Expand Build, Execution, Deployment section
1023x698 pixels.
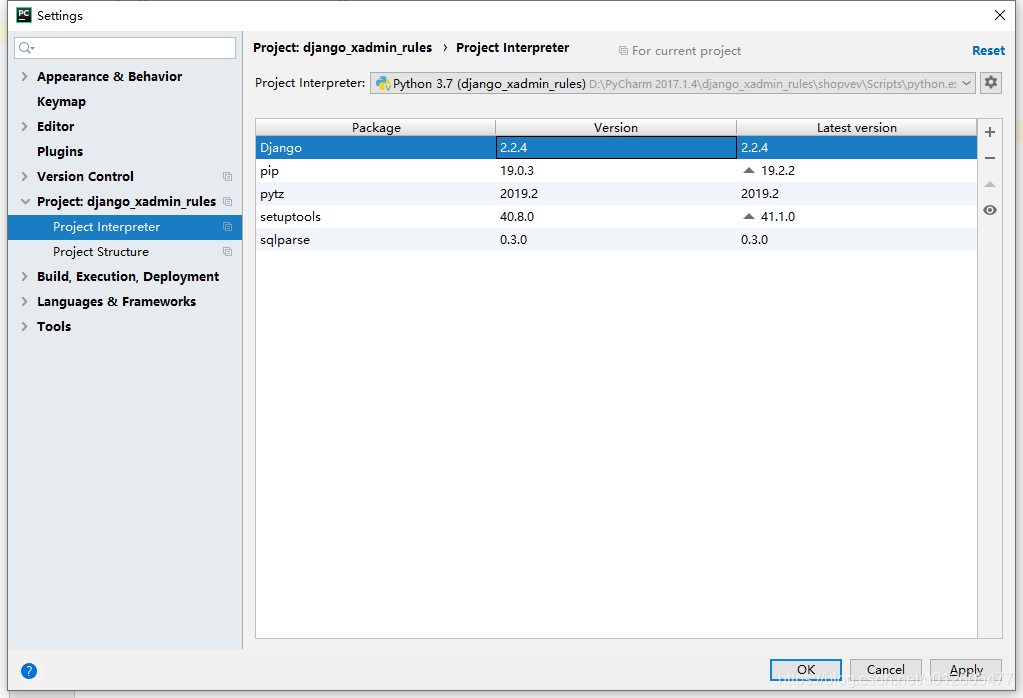point(25,276)
